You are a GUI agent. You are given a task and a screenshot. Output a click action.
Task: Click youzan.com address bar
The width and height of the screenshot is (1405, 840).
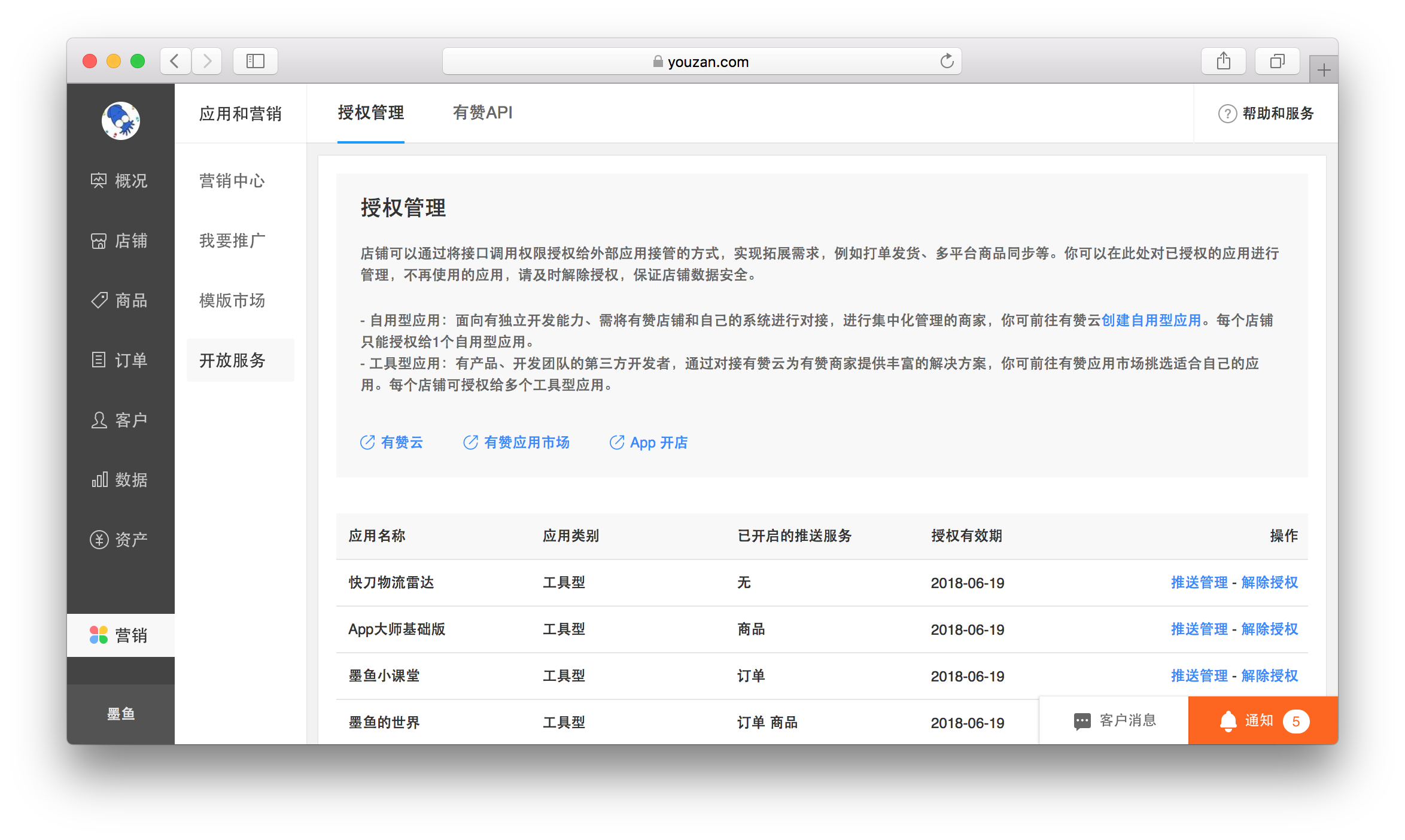tap(702, 61)
